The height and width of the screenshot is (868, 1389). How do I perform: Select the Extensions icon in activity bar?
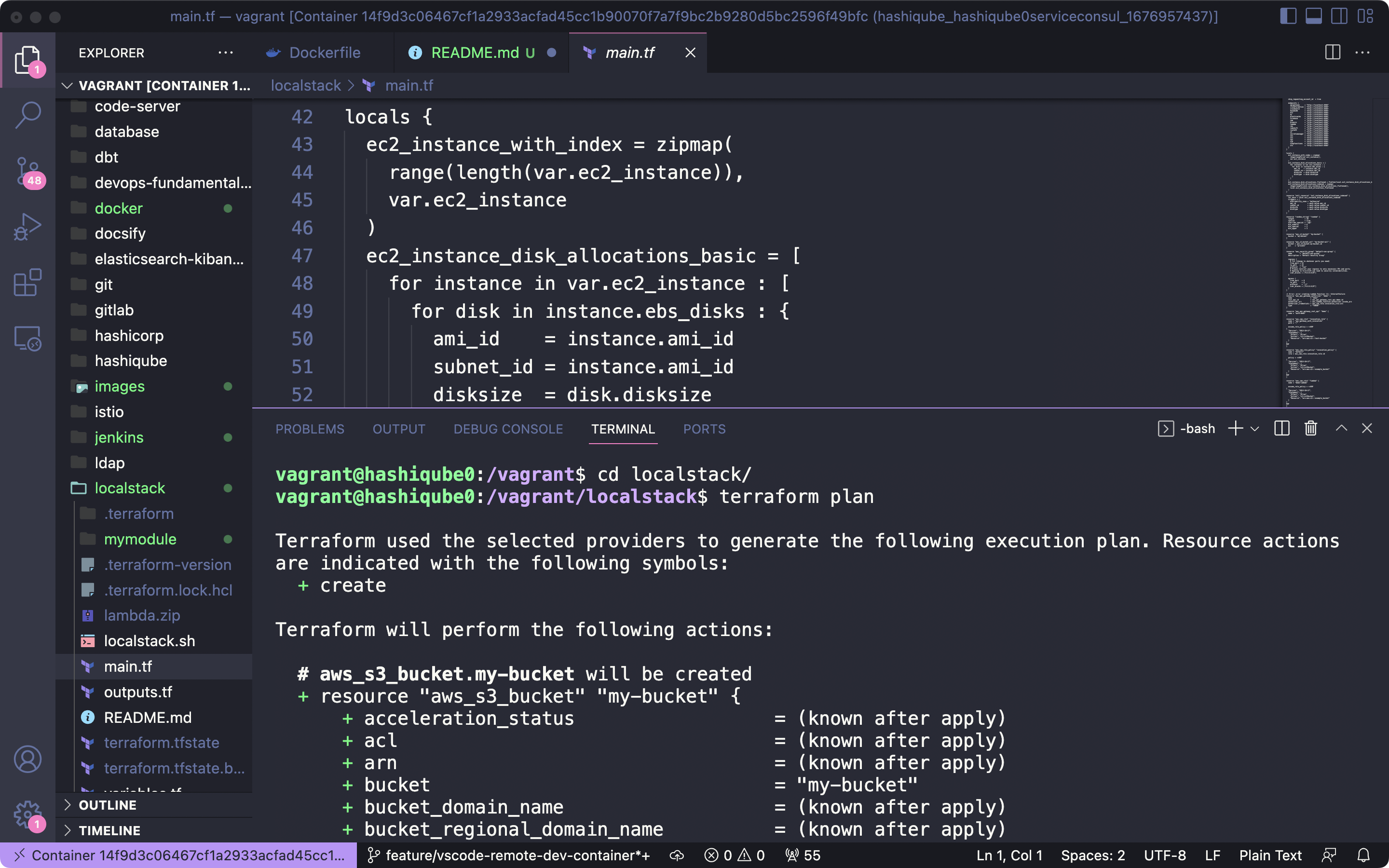pyautogui.click(x=27, y=282)
